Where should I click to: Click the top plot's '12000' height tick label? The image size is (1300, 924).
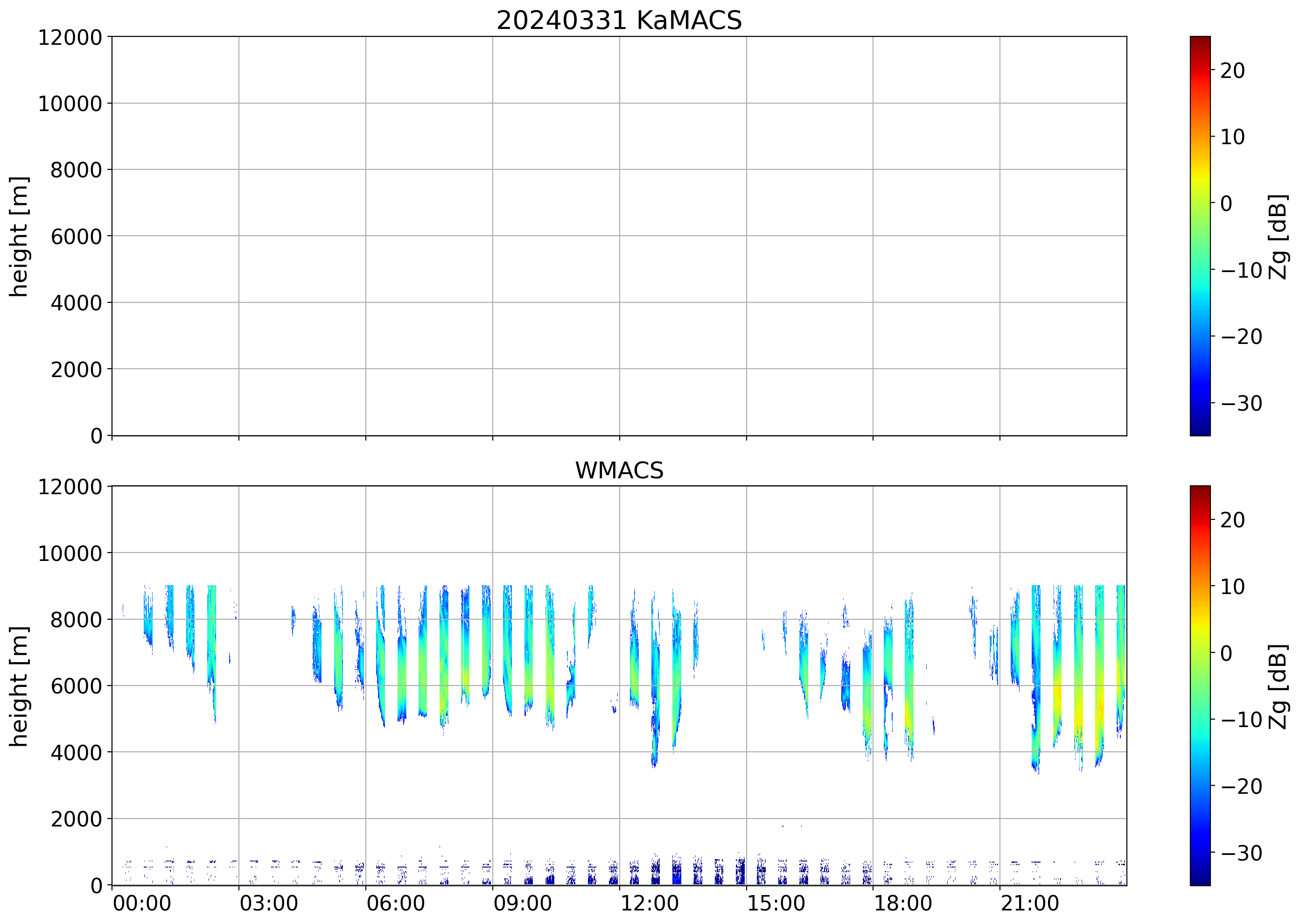(x=70, y=37)
